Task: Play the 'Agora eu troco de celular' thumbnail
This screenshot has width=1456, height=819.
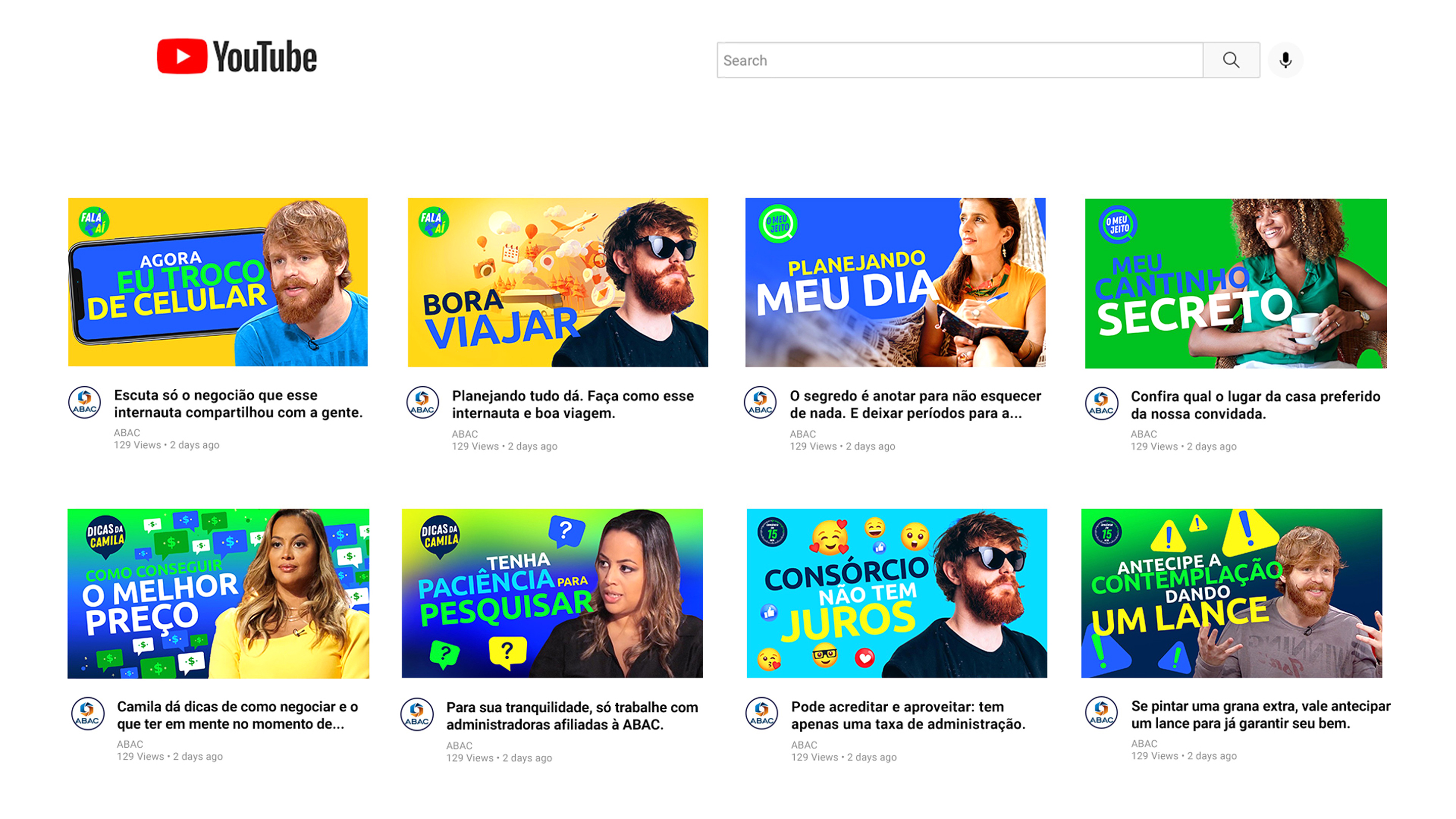Action: pyautogui.click(x=217, y=282)
